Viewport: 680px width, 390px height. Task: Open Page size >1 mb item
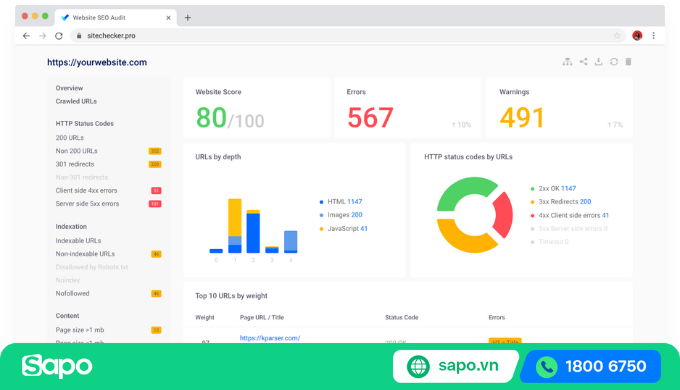[x=80, y=330]
